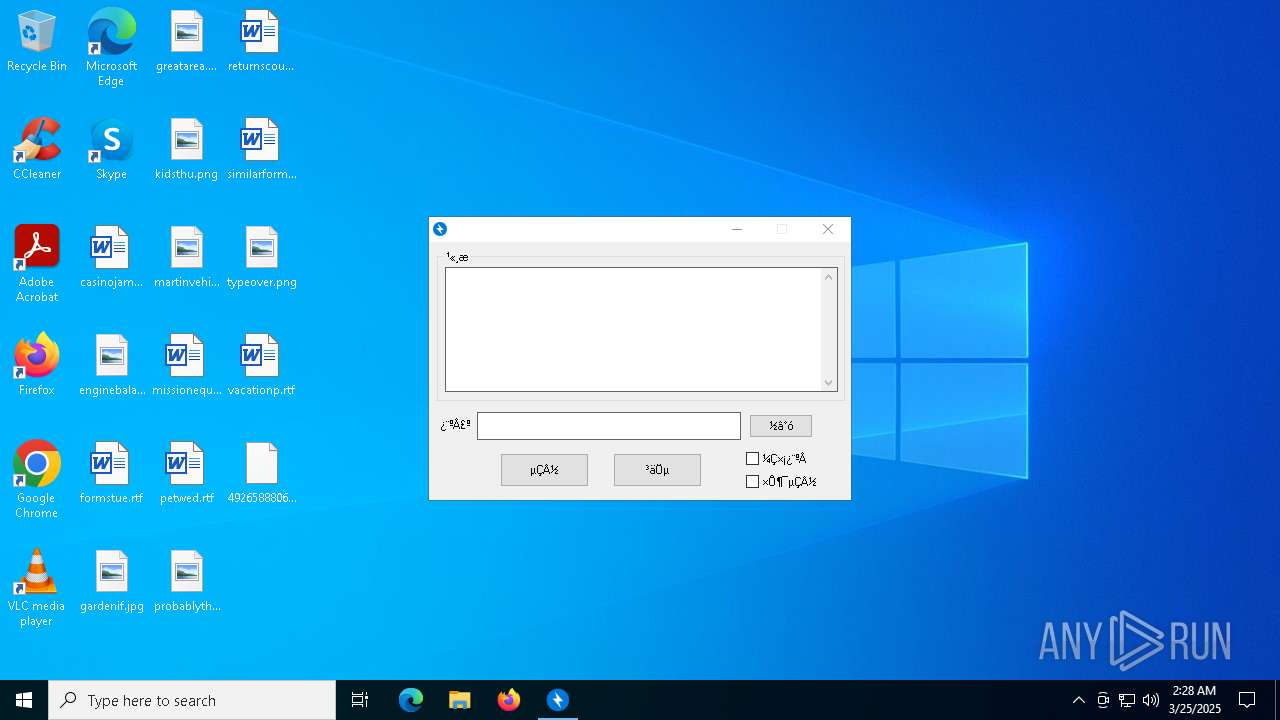Open the taskbar clock showing 2:28 AM
The width and height of the screenshot is (1280, 720).
[x=1195, y=700]
